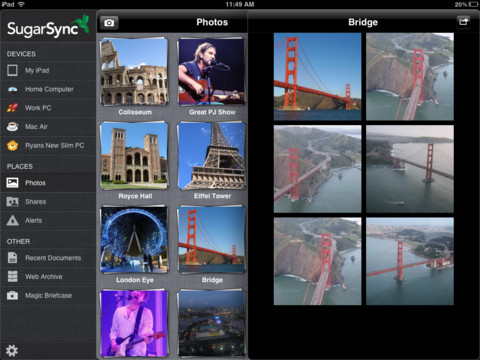Open the London Eye album thumbnail
Viewport: 480px width, 360px height.
tap(134, 239)
